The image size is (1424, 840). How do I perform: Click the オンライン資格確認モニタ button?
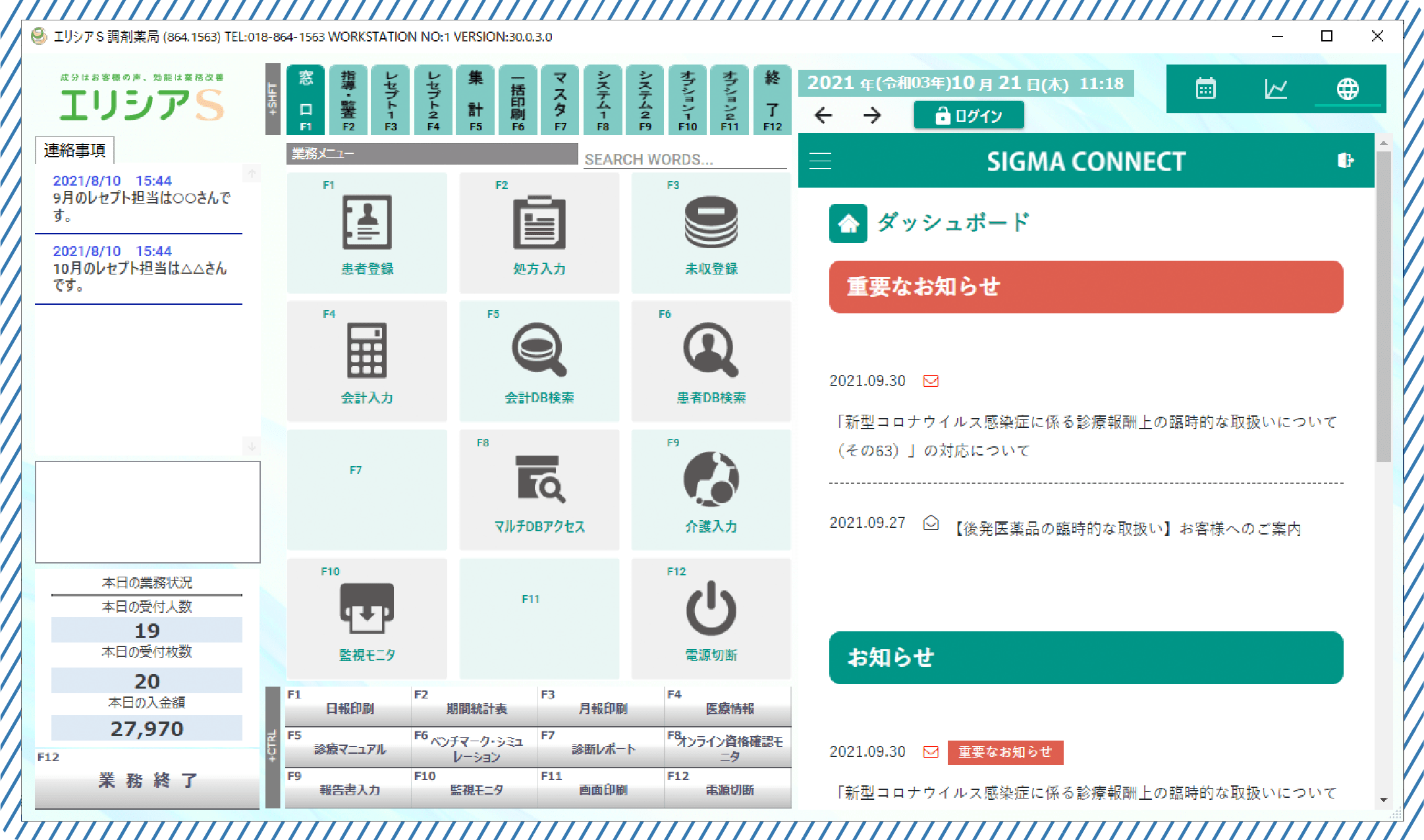[x=728, y=747]
